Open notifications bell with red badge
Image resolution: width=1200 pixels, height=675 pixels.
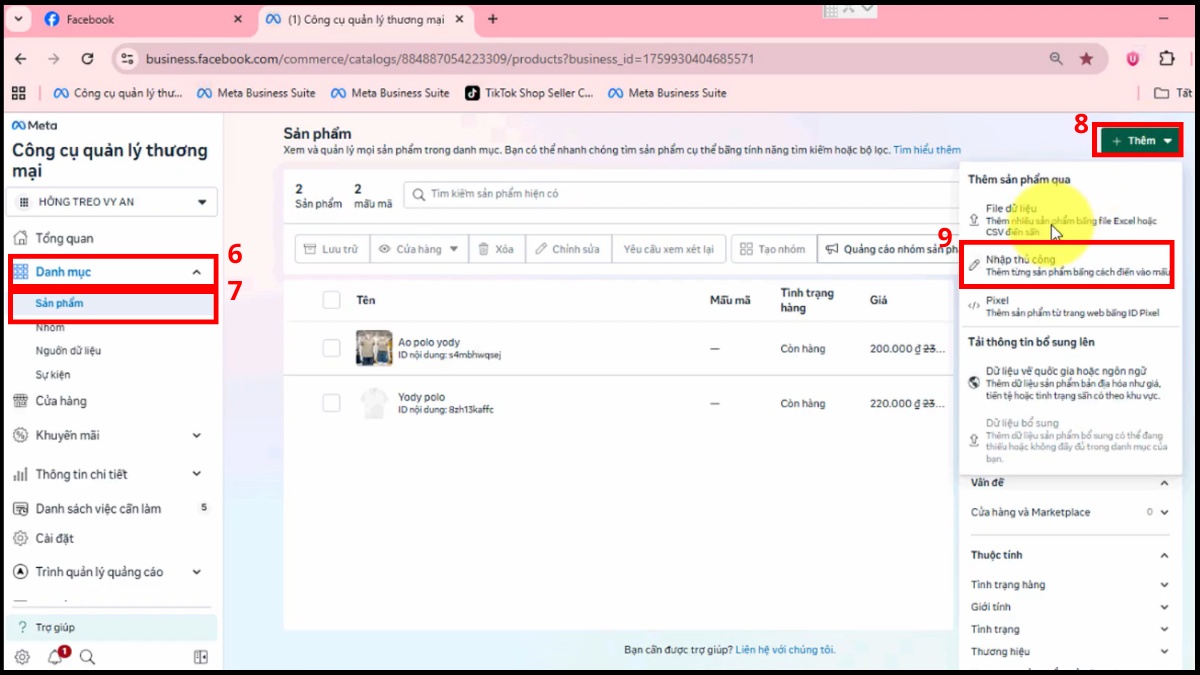56,656
